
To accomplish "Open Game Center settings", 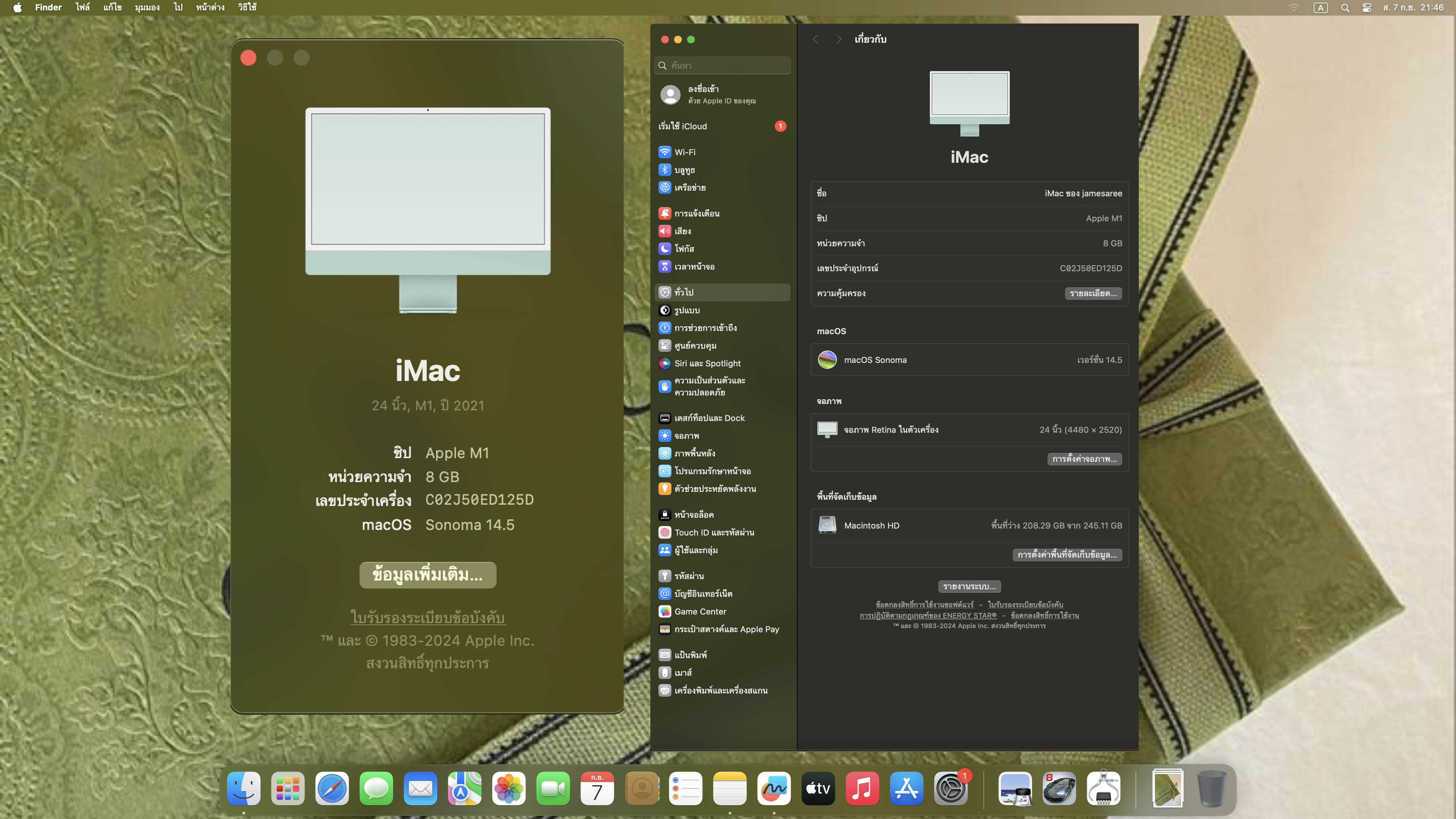I will point(722,612).
